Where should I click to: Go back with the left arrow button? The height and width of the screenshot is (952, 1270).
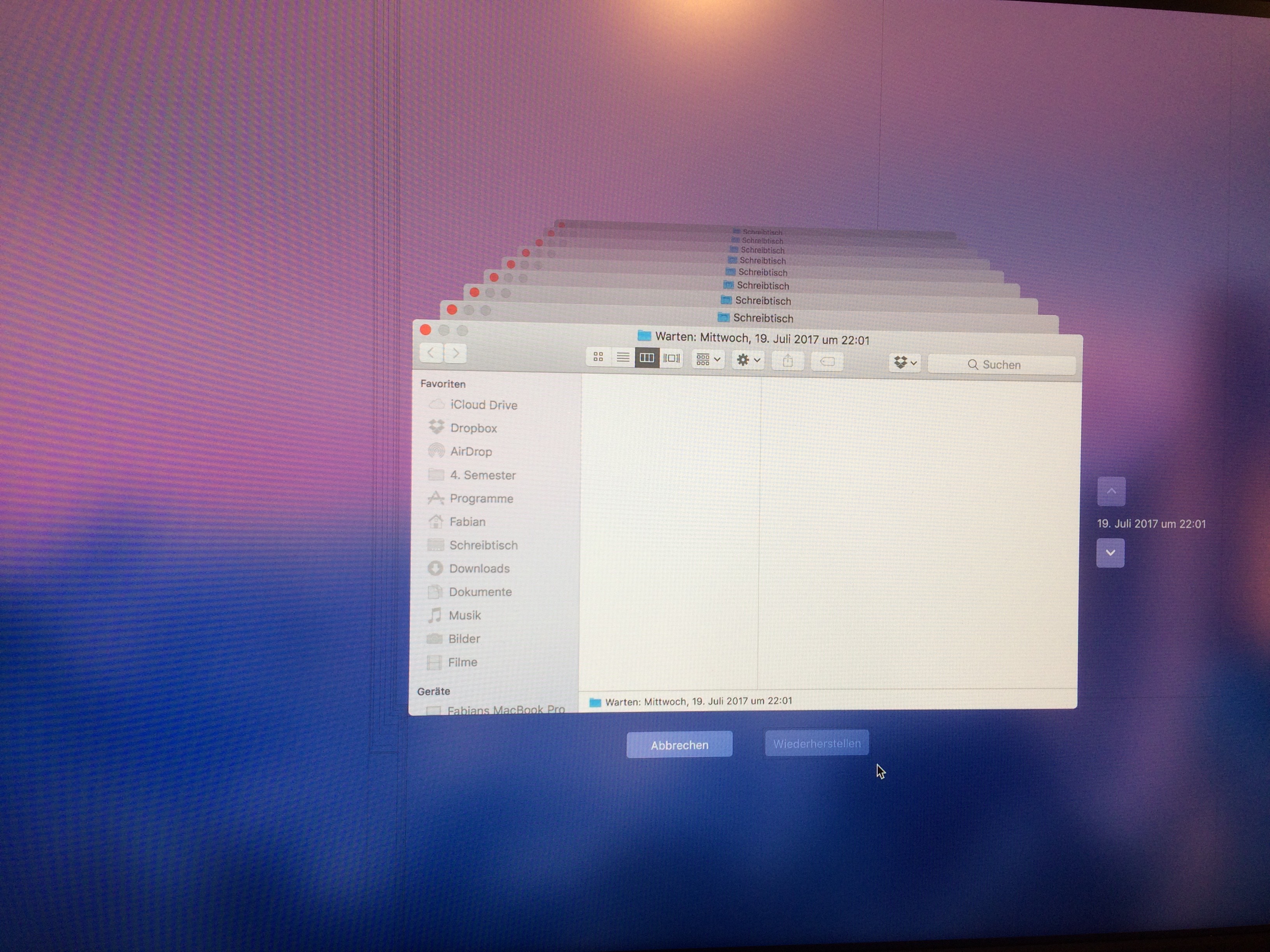(x=431, y=353)
